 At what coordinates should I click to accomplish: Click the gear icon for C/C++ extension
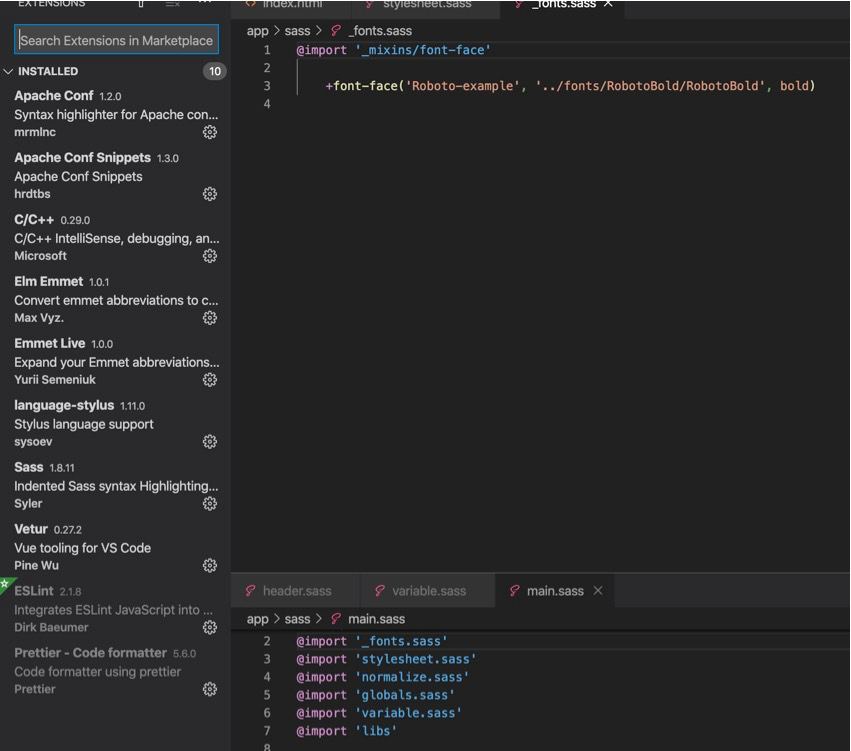pos(209,256)
